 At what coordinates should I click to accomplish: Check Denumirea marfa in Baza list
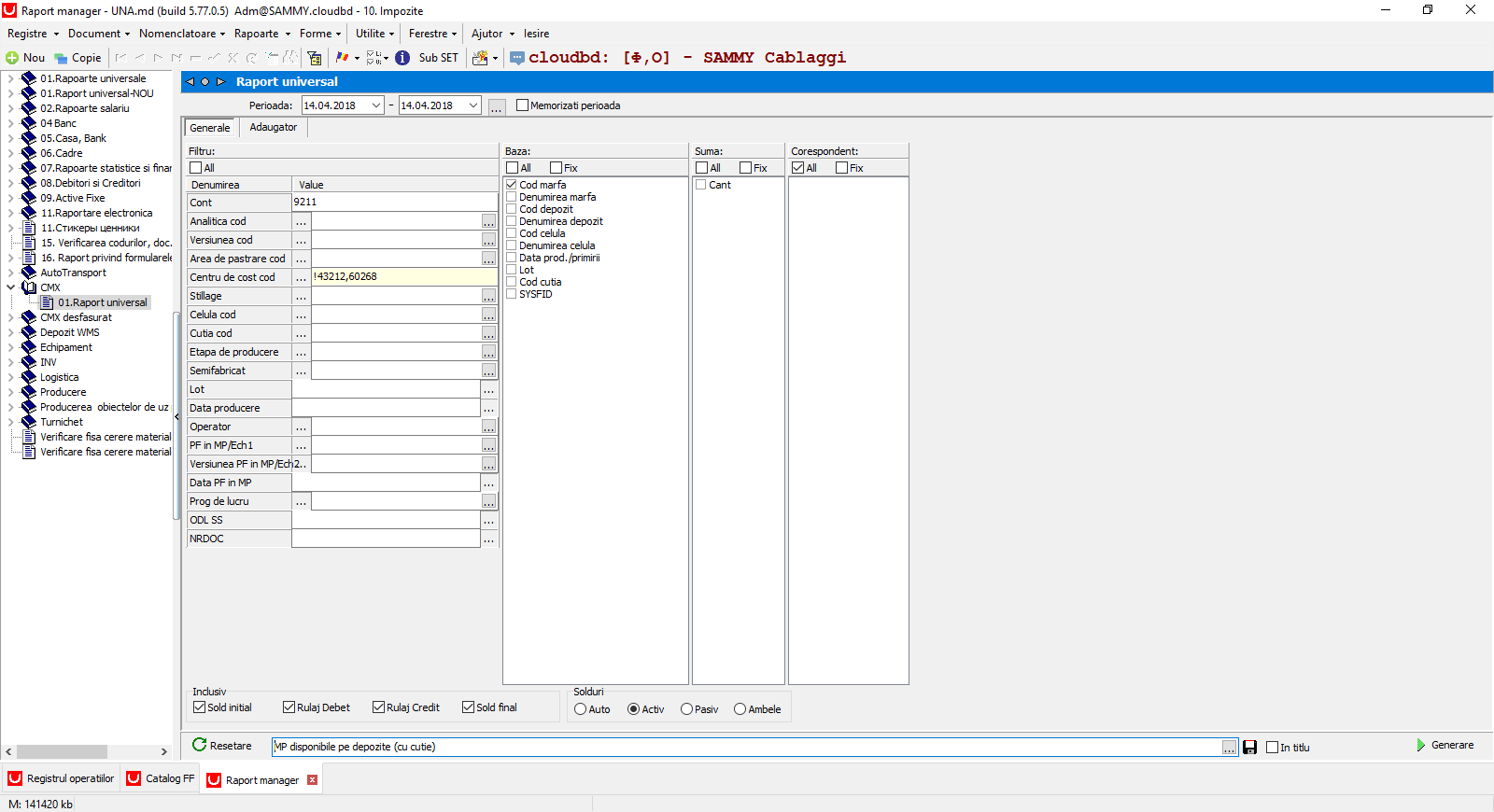[x=511, y=197]
